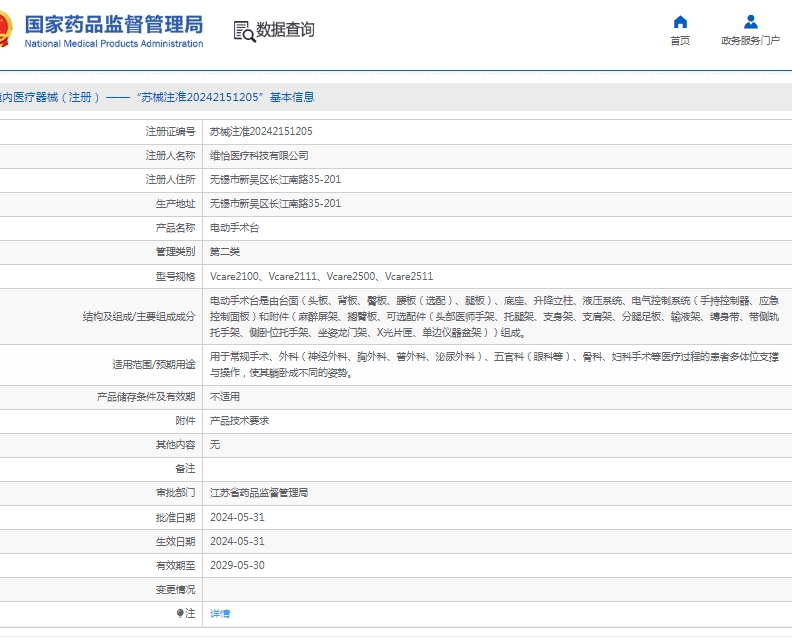Click the 结构及组成/主要组成成分 label
This screenshot has height=641, width=792.
point(139,317)
